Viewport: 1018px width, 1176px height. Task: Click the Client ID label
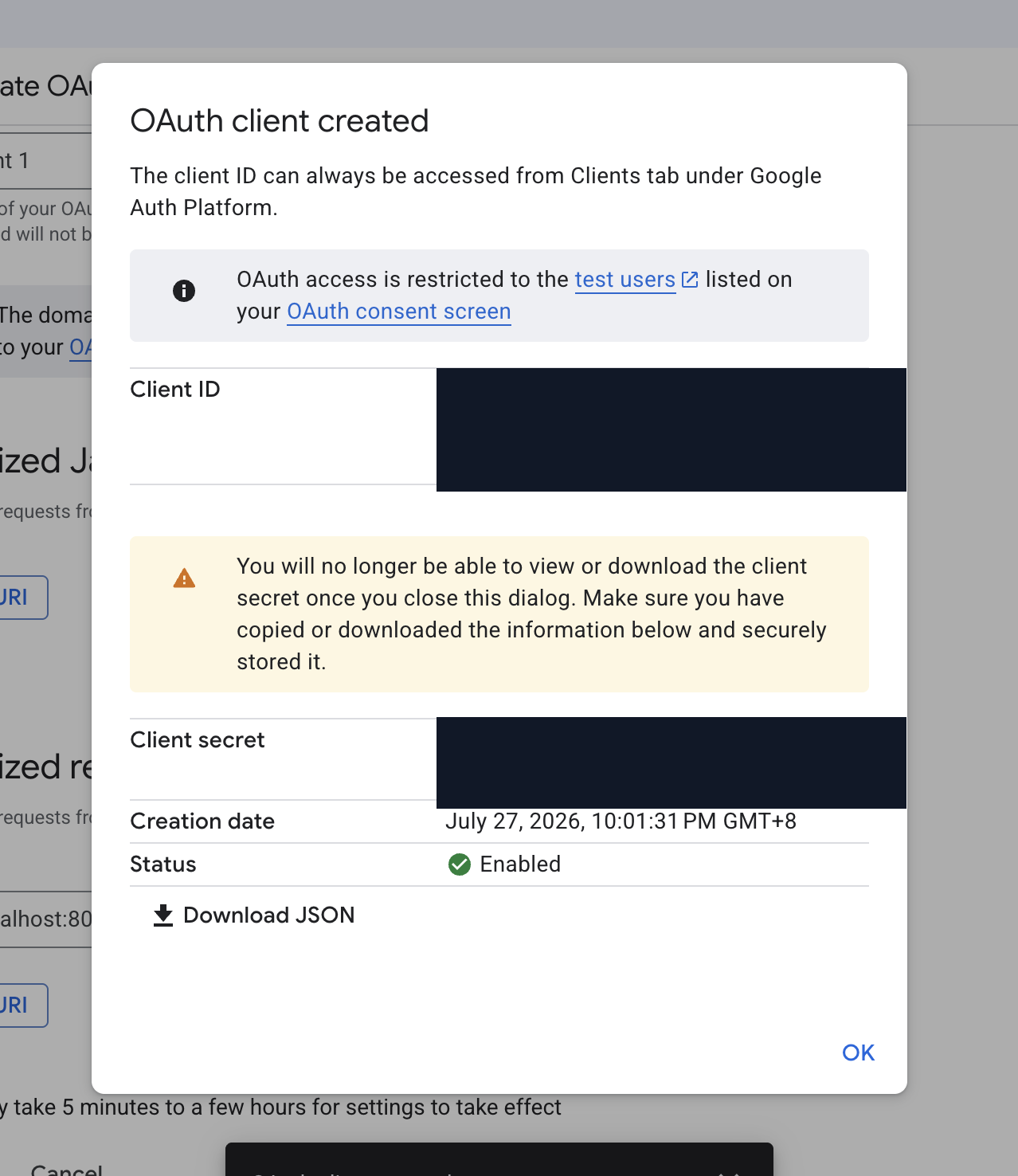[x=175, y=390]
